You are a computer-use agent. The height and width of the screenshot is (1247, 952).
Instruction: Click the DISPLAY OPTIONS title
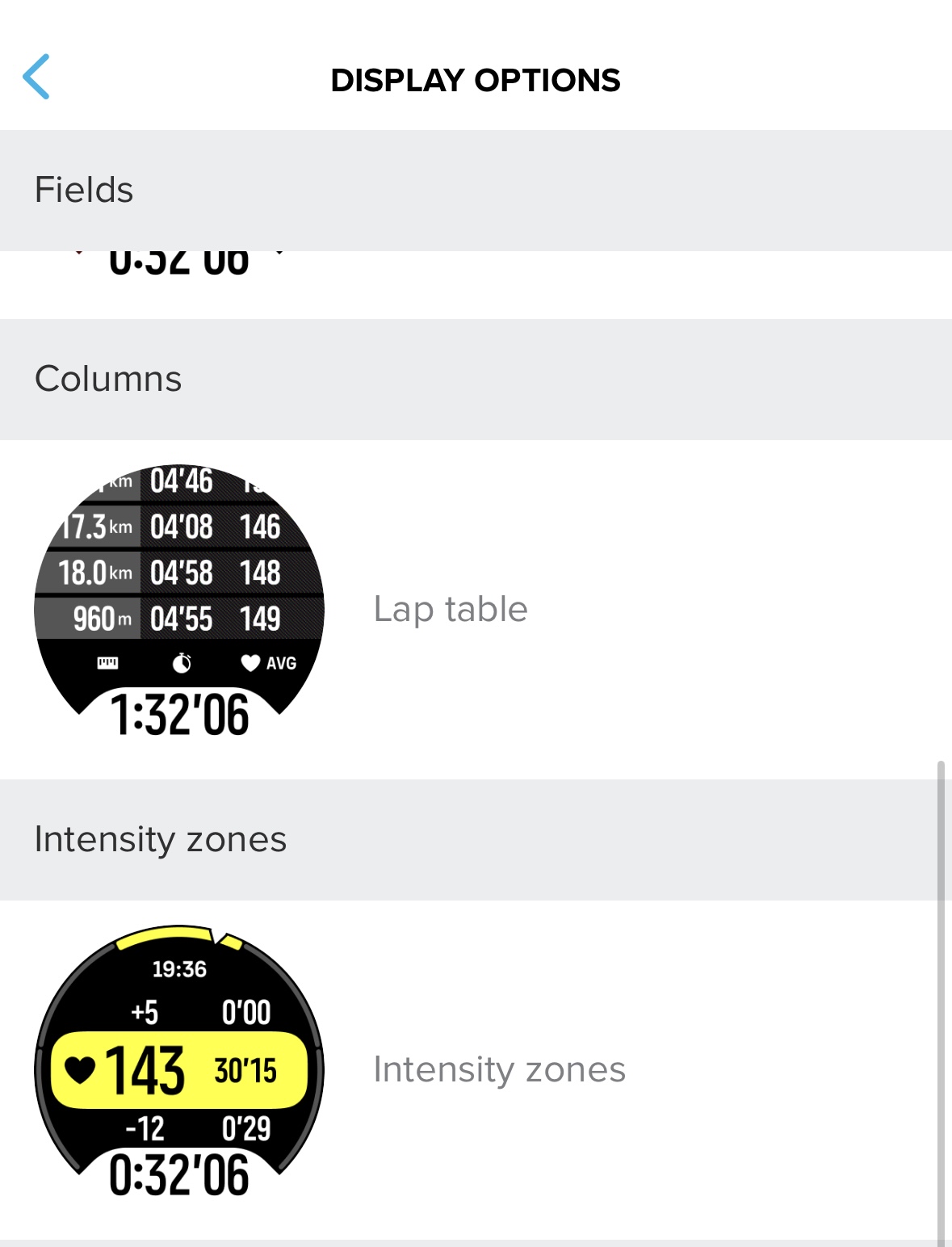[476, 80]
